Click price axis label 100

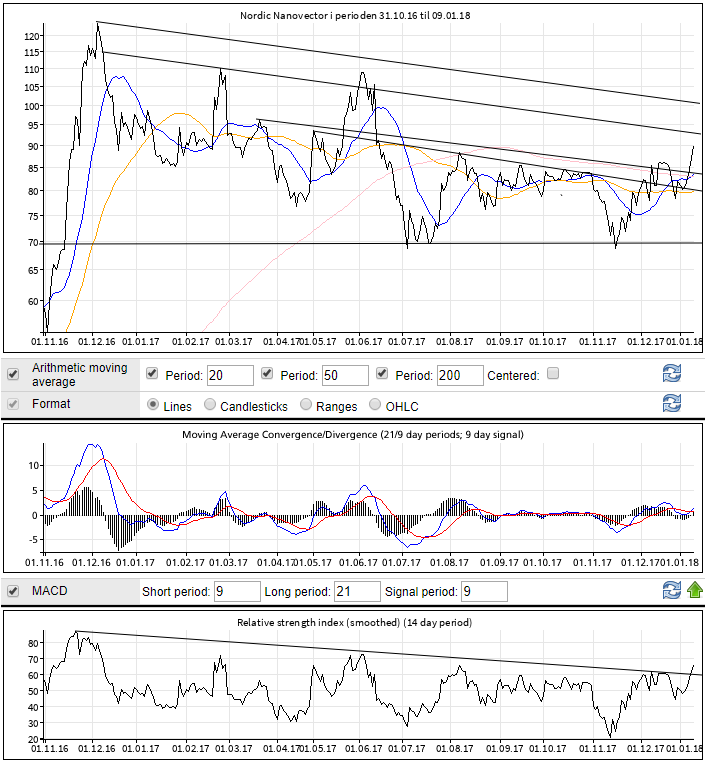pyautogui.click(x=32, y=106)
